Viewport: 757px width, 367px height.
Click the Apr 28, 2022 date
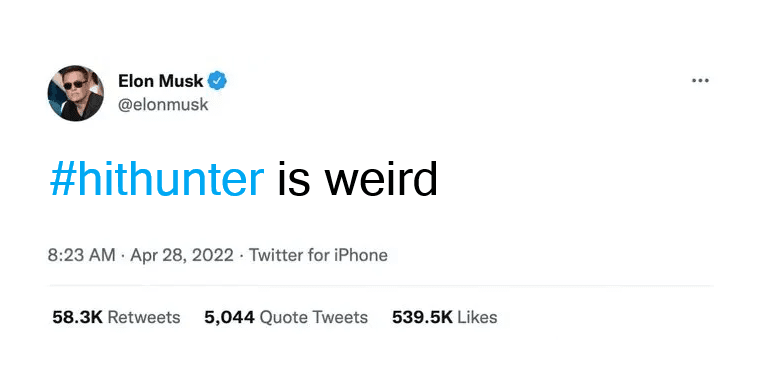coord(182,255)
